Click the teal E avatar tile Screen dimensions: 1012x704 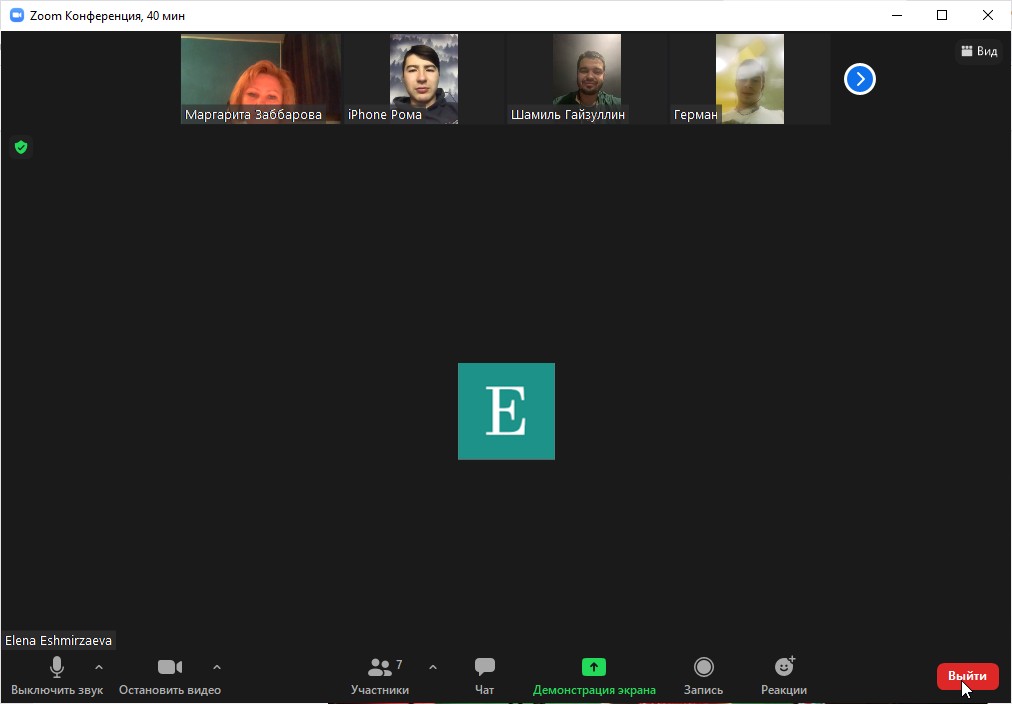point(506,411)
